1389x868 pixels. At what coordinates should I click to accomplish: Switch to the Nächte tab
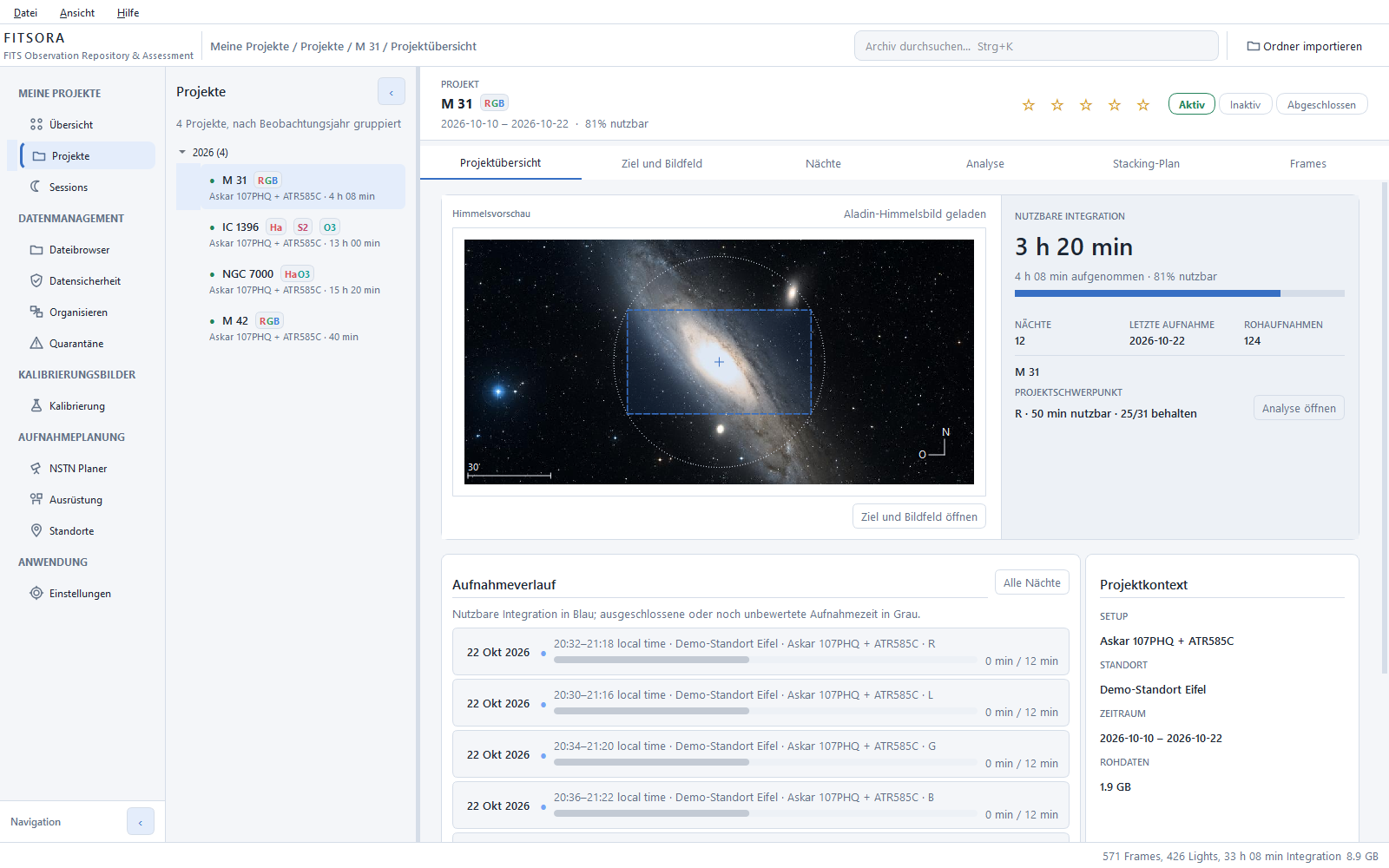click(823, 163)
